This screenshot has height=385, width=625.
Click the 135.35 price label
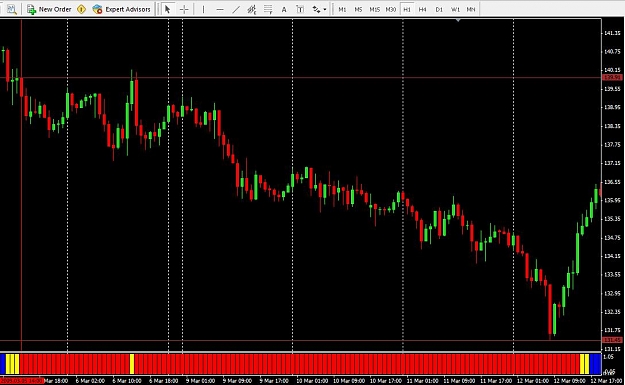click(x=612, y=219)
